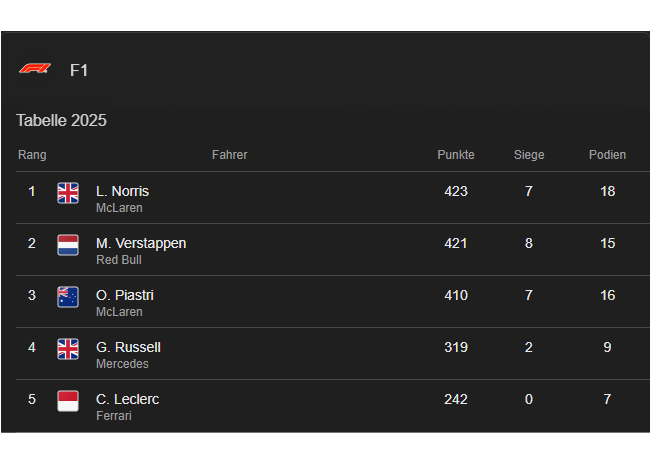Click the F1 logo icon
Screen dimensions: 651x464
coord(34,69)
